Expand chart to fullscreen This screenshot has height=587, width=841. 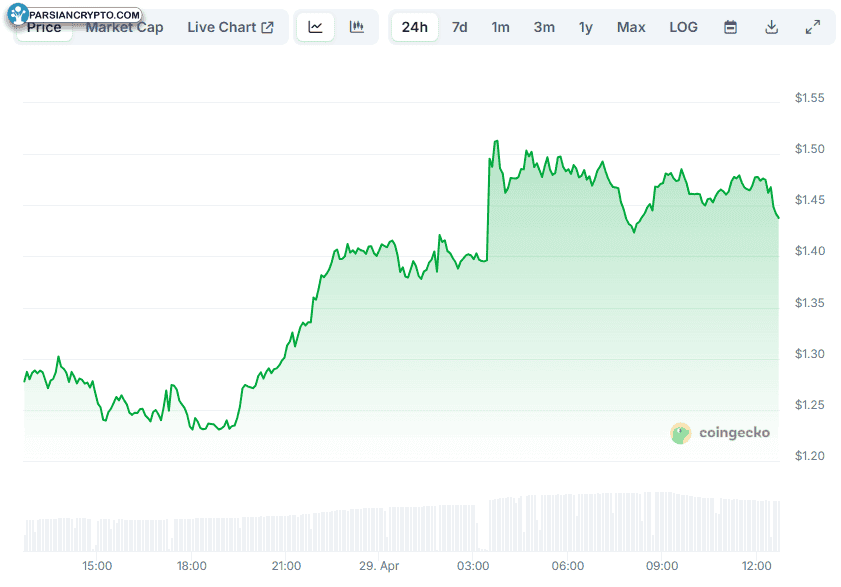[x=813, y=27]
